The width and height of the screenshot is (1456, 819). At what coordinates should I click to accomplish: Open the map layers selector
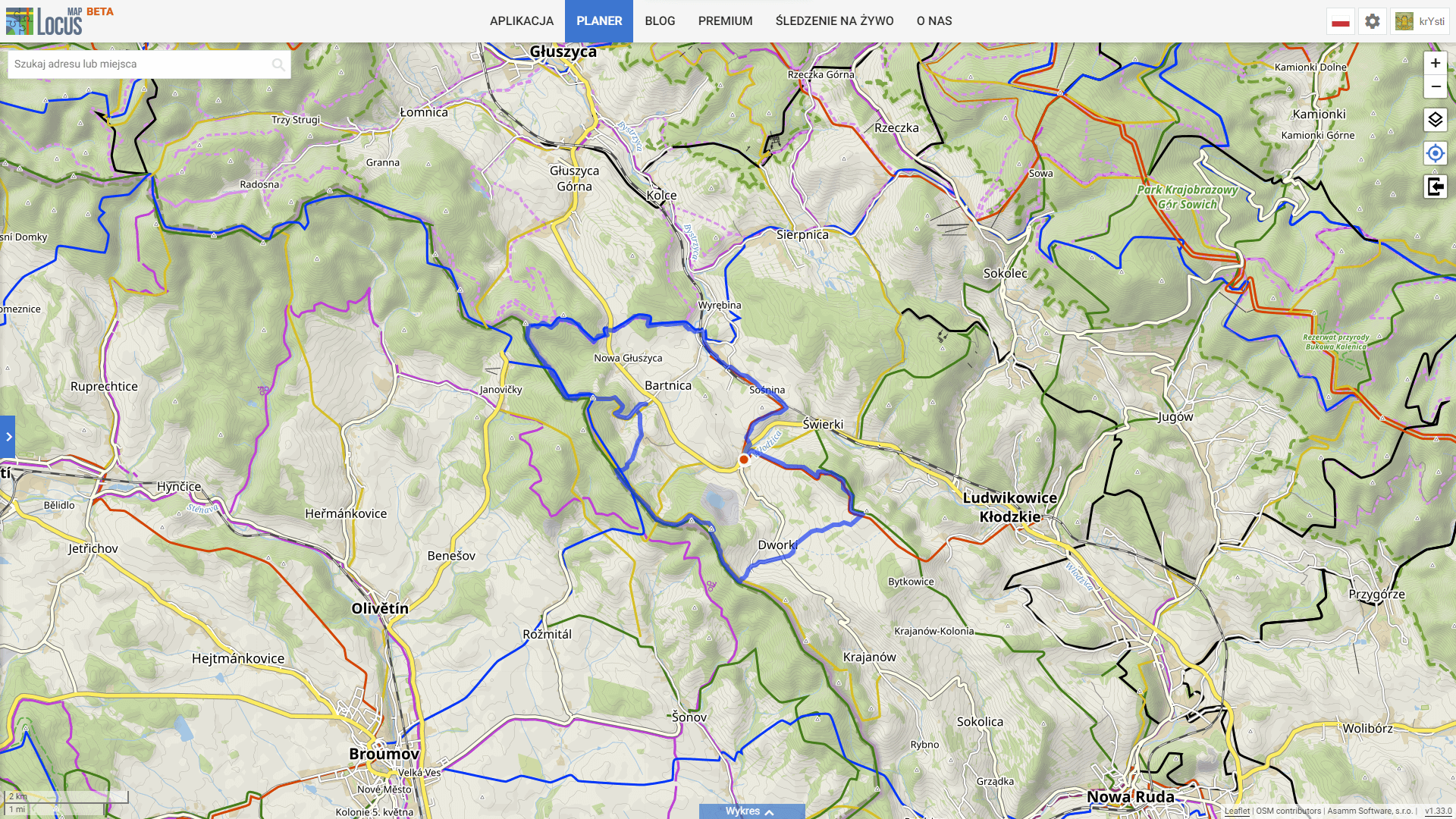[1435, 120]
